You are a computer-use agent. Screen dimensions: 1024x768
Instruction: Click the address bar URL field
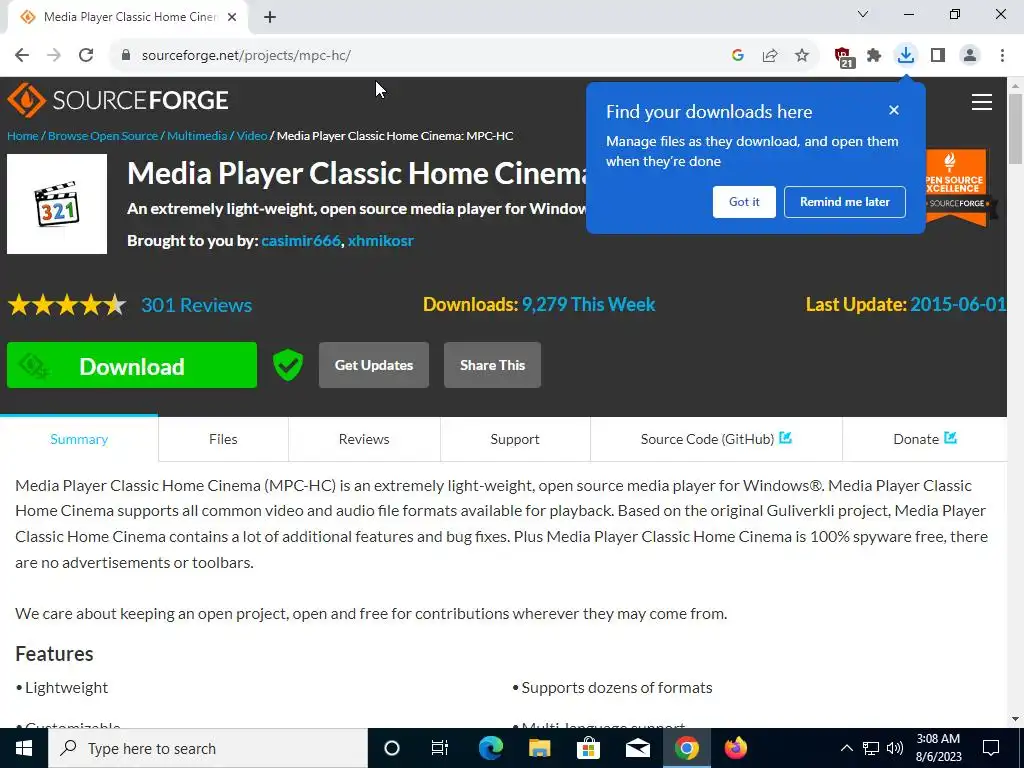click(x=418, y=56)
